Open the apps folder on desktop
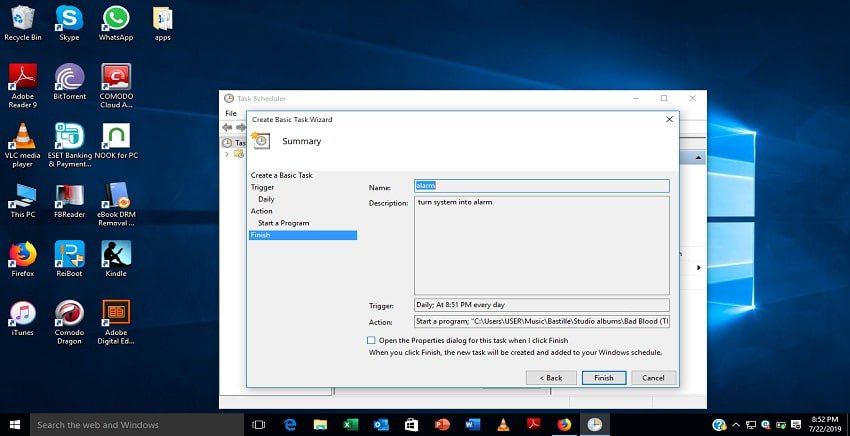850x436 pixels. point(162,23)
